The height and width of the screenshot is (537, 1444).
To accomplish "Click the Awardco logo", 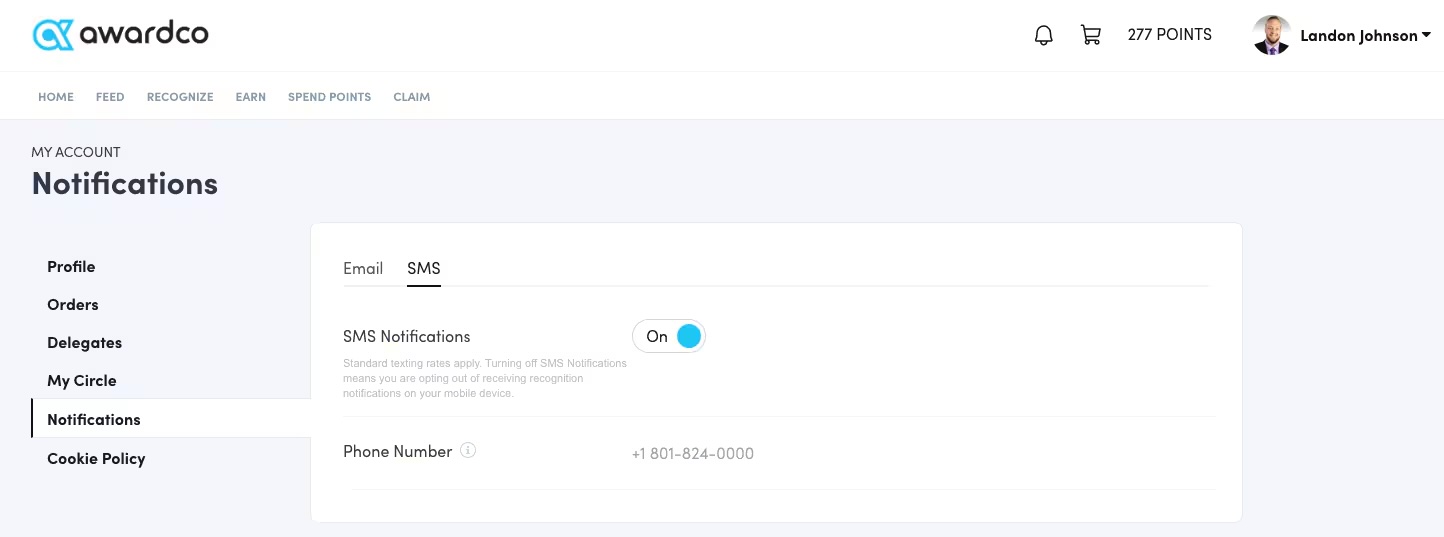I will 120,35.
